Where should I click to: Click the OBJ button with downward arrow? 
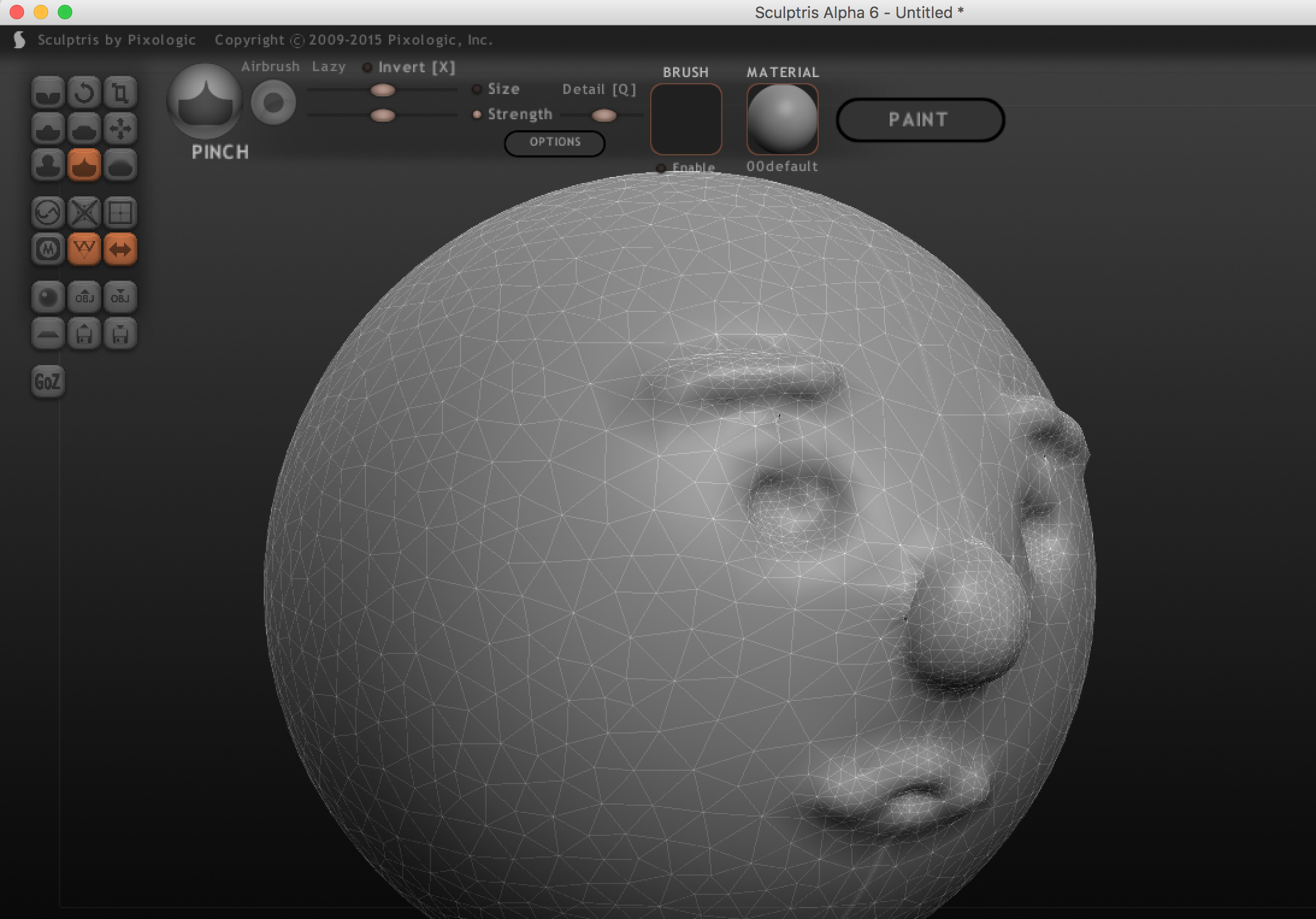[120, 298]
